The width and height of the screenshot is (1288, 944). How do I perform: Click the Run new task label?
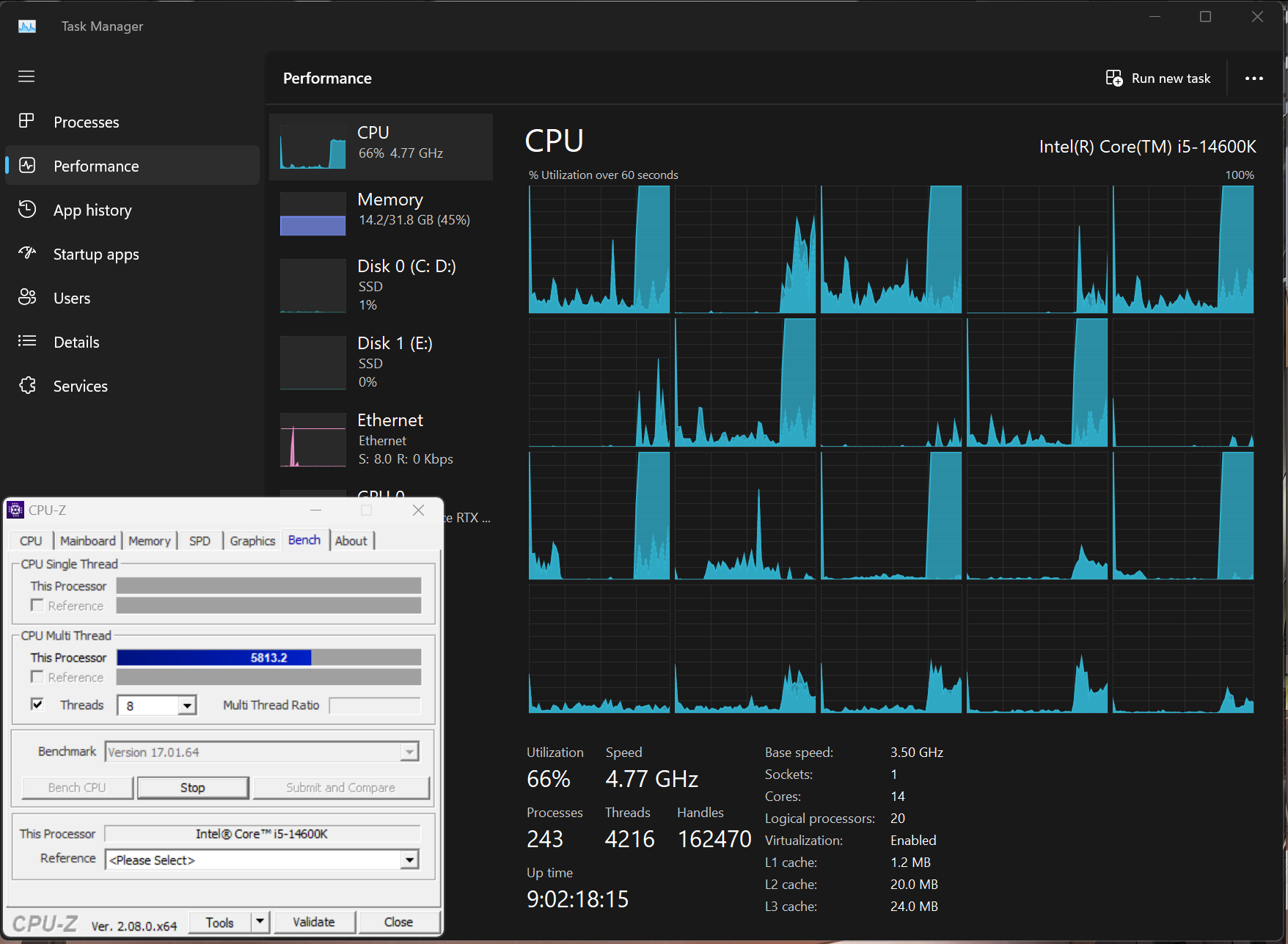[1171, 78]
